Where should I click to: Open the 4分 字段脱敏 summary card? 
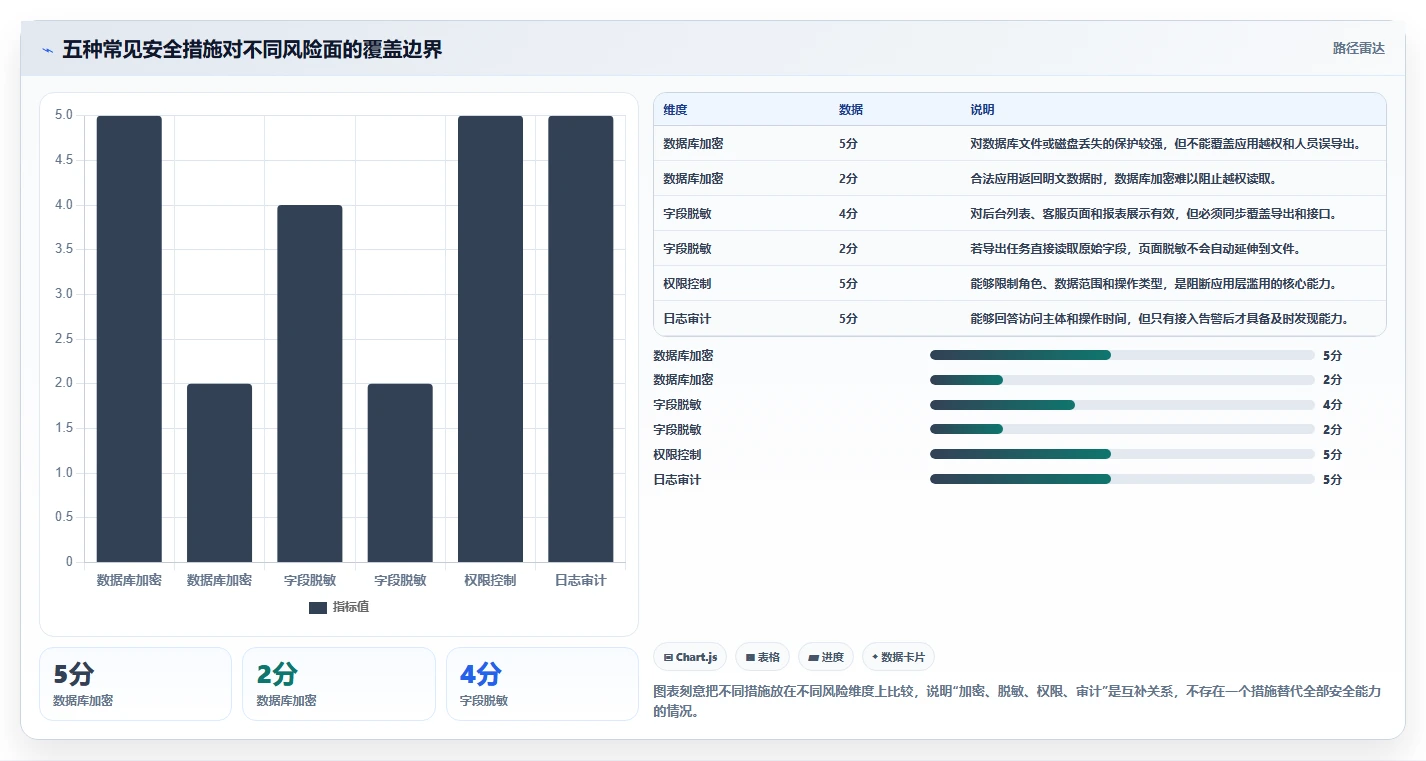[x=542, y=684]
